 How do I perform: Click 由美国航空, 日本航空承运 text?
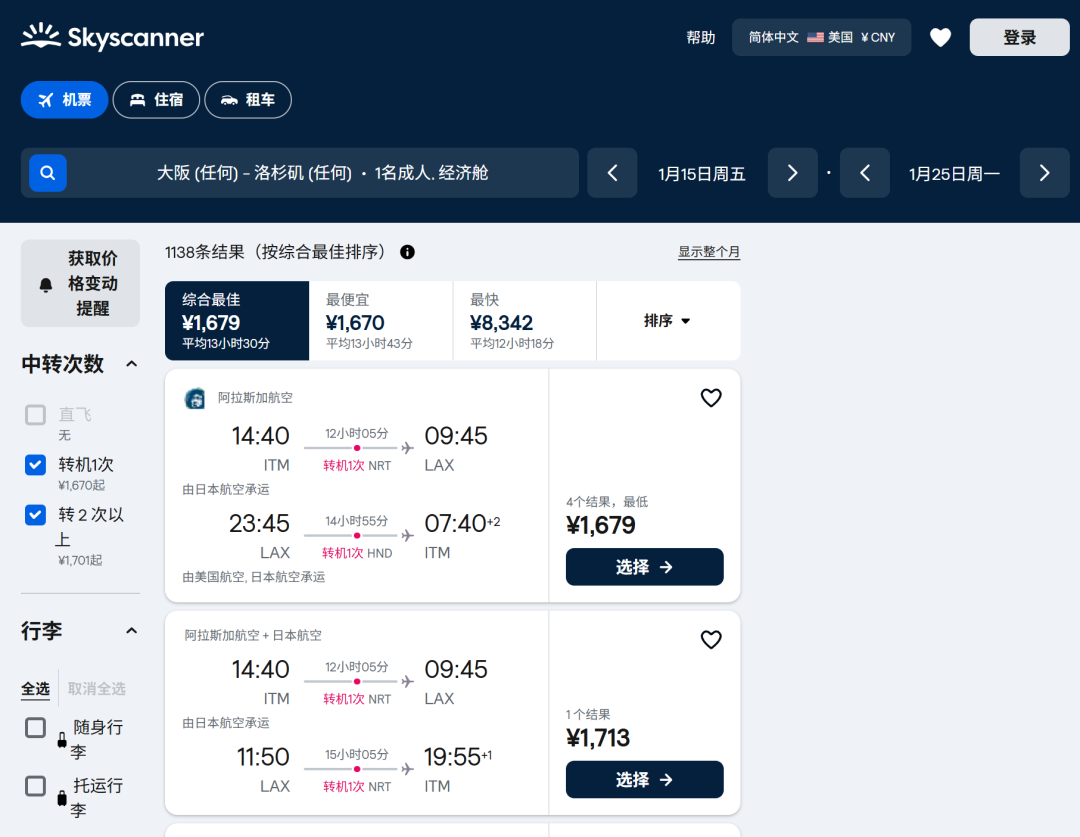pyautogui.click(x=253, y=577)
